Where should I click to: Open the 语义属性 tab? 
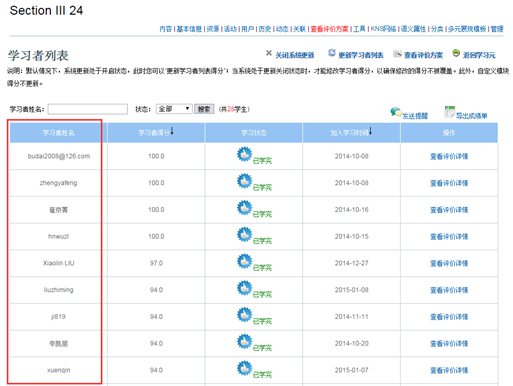pos(413,29)
